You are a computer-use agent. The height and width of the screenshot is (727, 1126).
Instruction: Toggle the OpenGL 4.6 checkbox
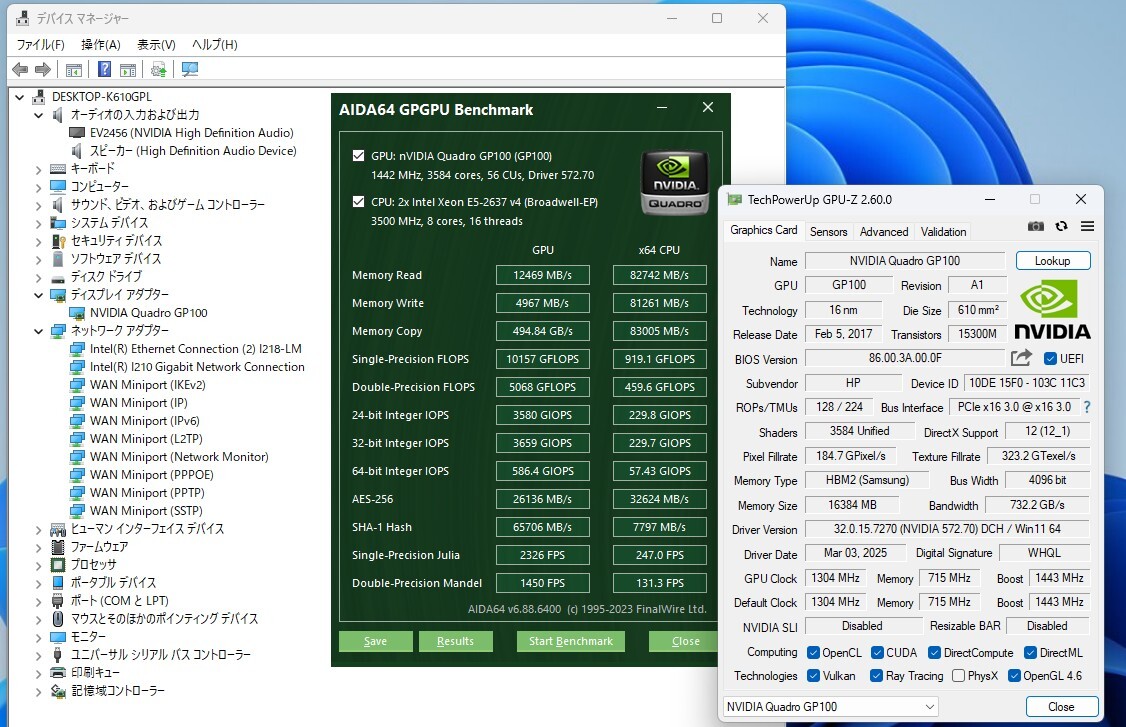point(1014,675)
